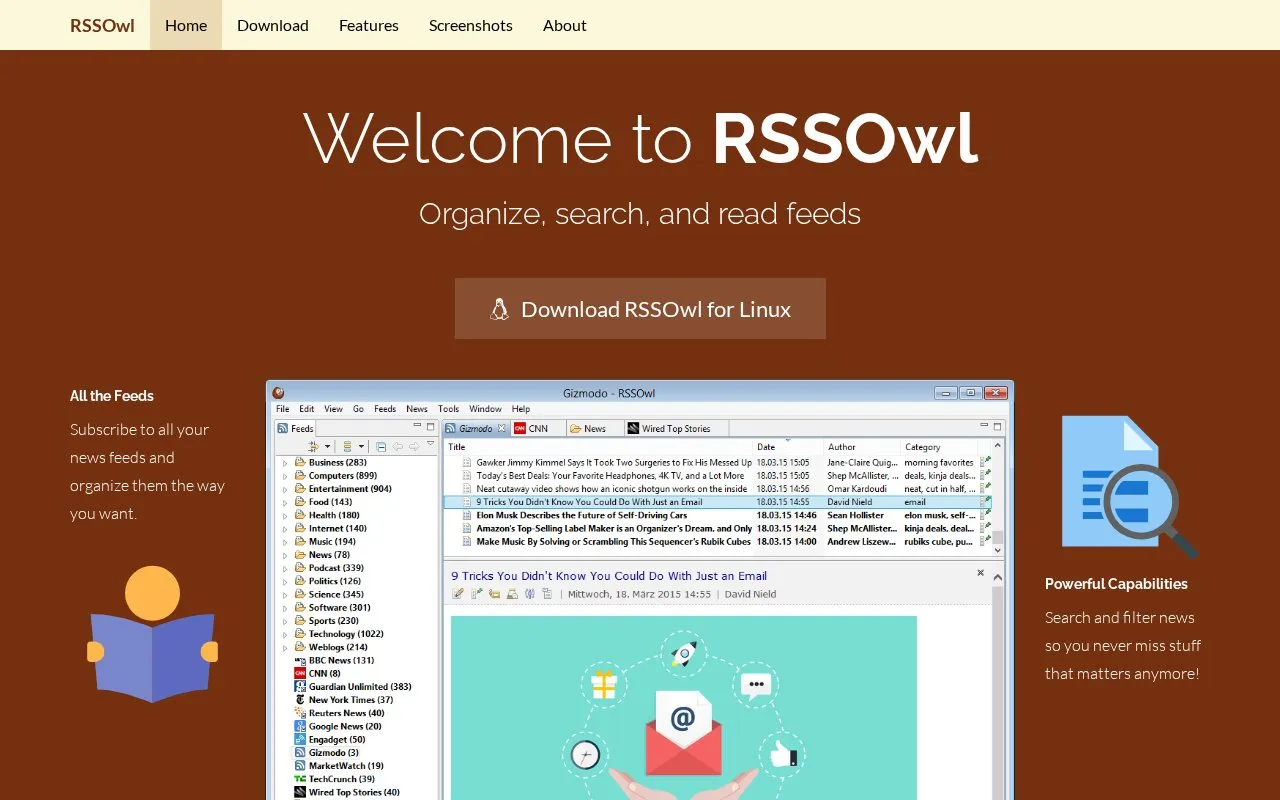This screenshot has height=800, width=1280.
Task: Click the RSSOwl application screenshot image
Action: [640, 590]
